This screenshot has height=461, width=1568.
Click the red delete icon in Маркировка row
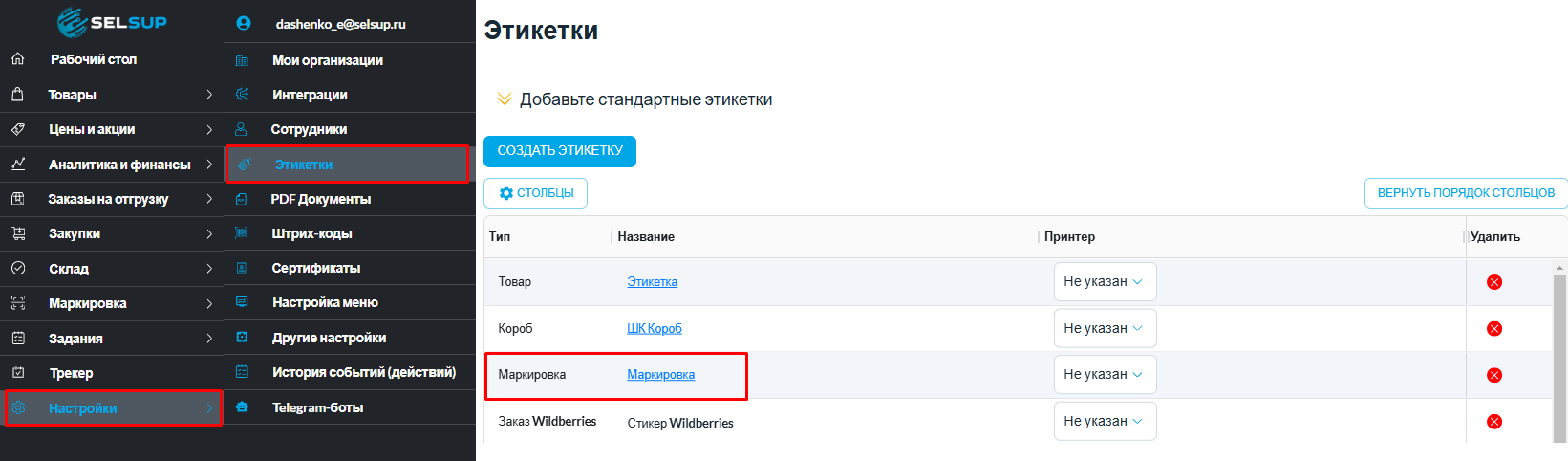1494,375
